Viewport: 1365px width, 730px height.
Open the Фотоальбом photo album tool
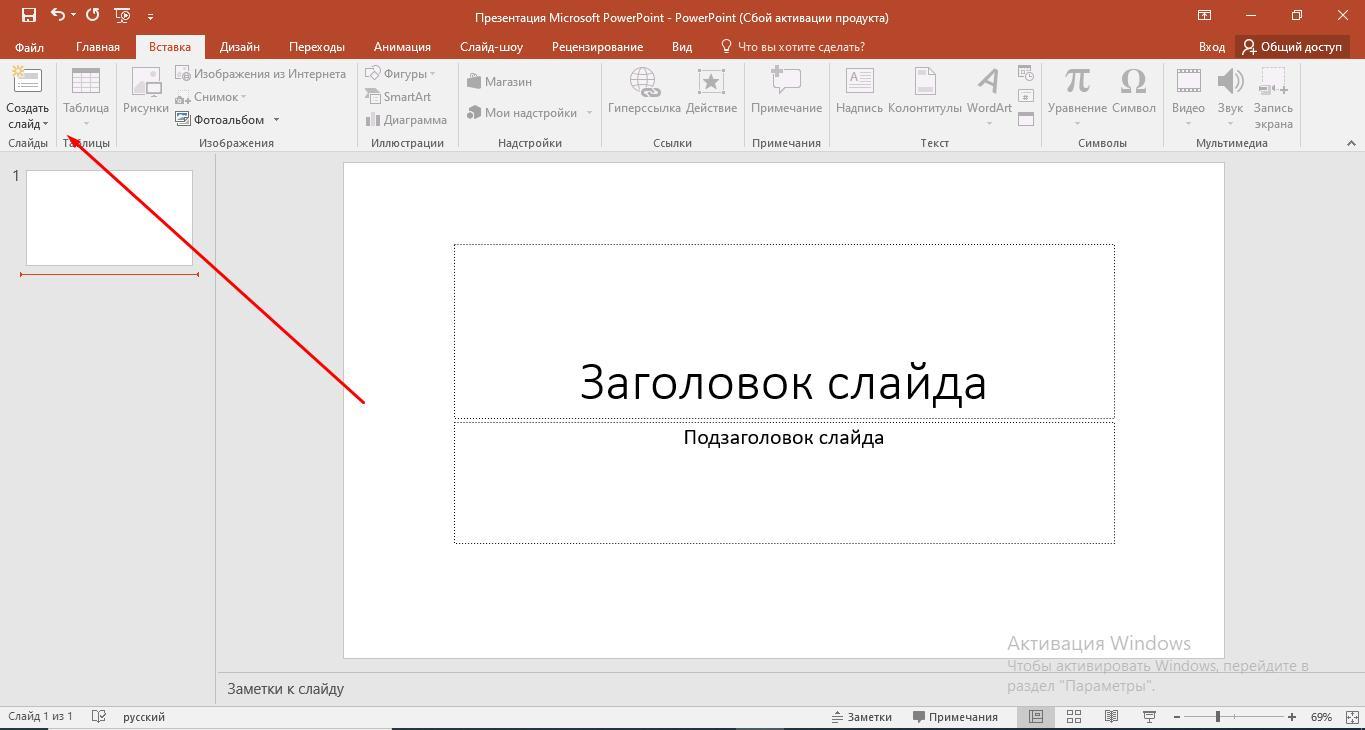(220, 119)
